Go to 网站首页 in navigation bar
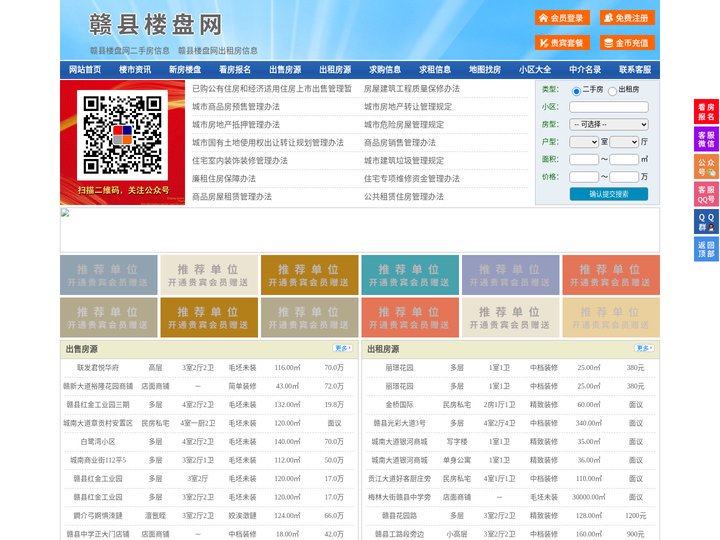This screenshot has width=720, height=540. (85, 70)
